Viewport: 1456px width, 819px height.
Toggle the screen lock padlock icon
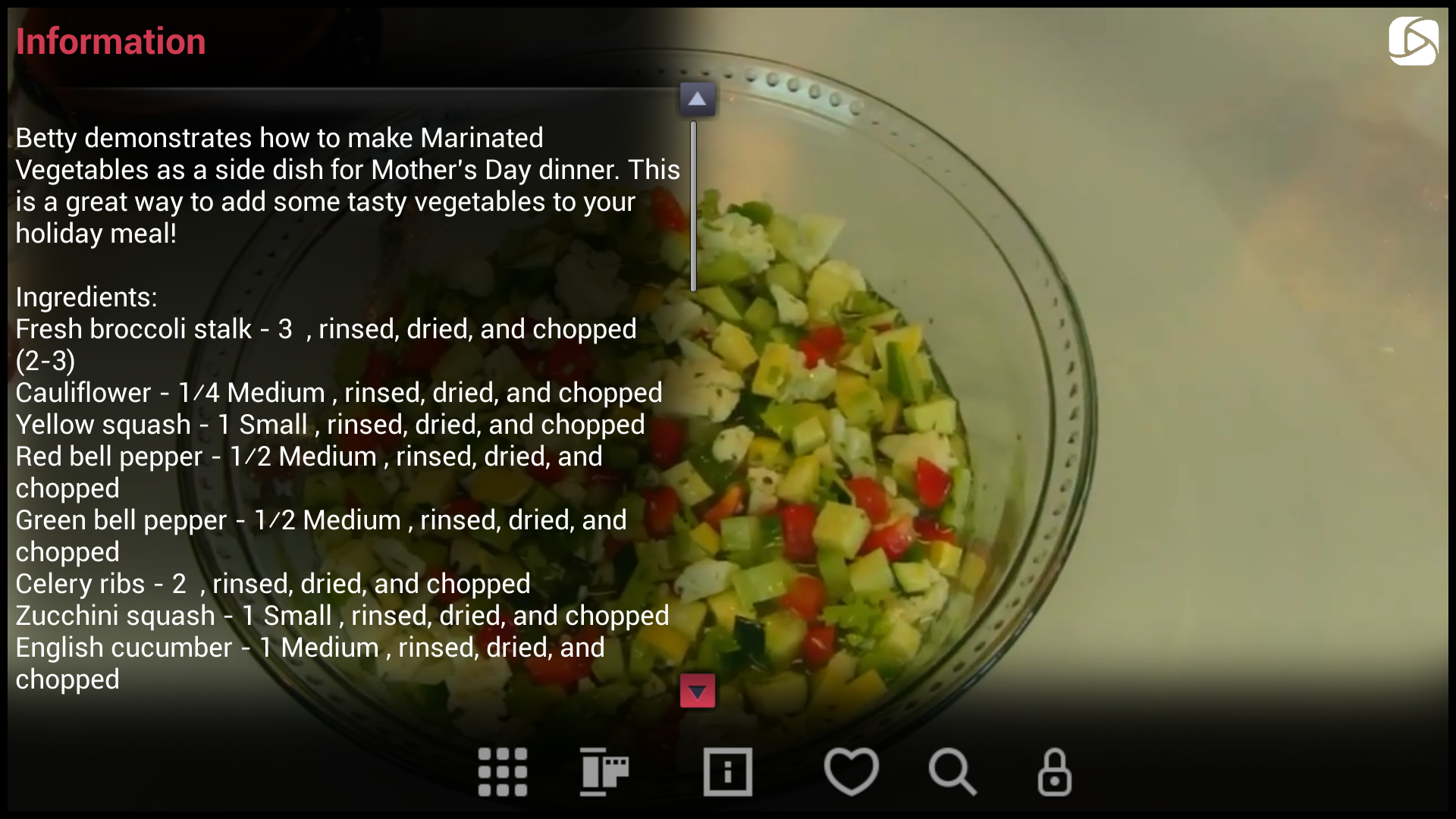click(1054, 772)
